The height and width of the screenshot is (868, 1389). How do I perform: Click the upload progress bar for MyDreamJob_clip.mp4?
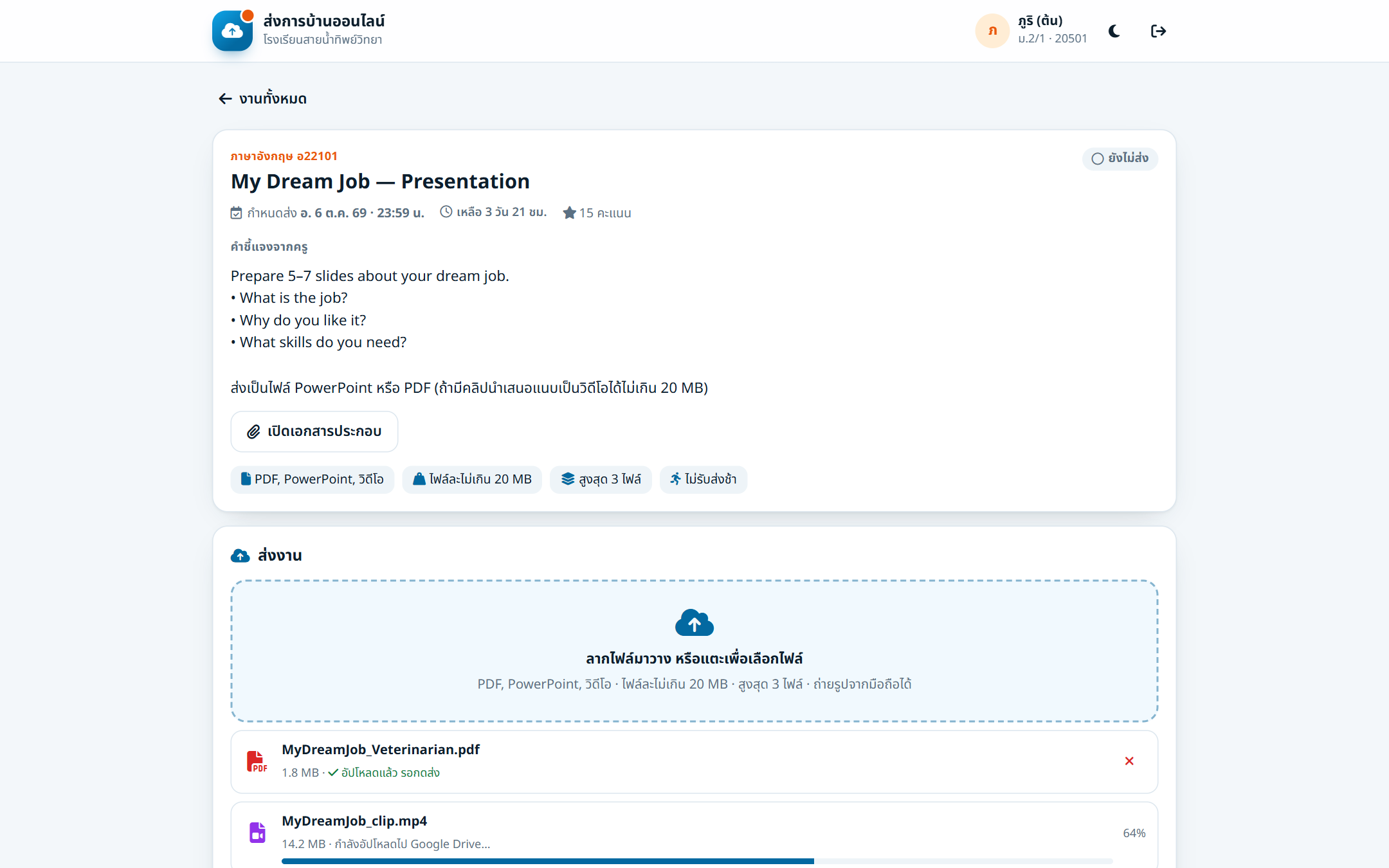point(697,861)
